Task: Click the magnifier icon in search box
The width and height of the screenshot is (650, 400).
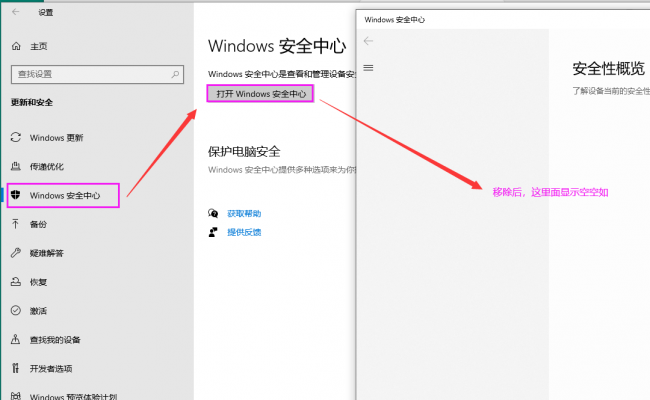Action: click(x=175, y=74)
